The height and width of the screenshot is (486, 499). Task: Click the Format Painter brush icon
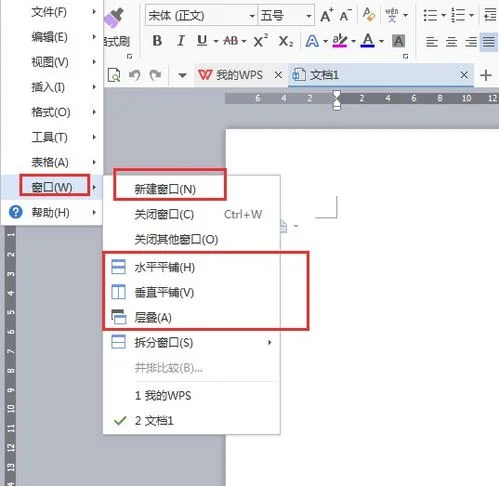click(115, 17)
